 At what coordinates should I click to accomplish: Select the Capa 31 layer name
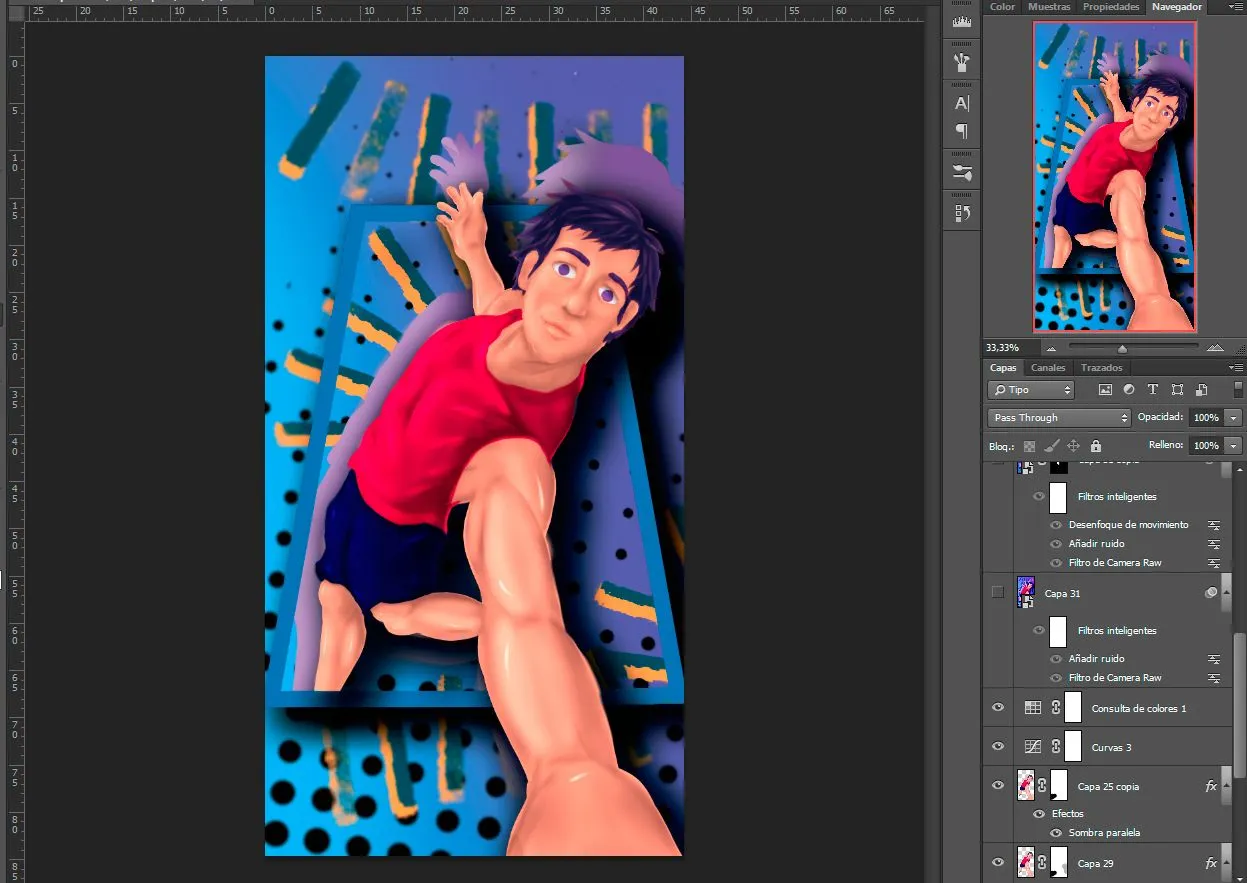pyautogui.click(x=1062, y=594)
